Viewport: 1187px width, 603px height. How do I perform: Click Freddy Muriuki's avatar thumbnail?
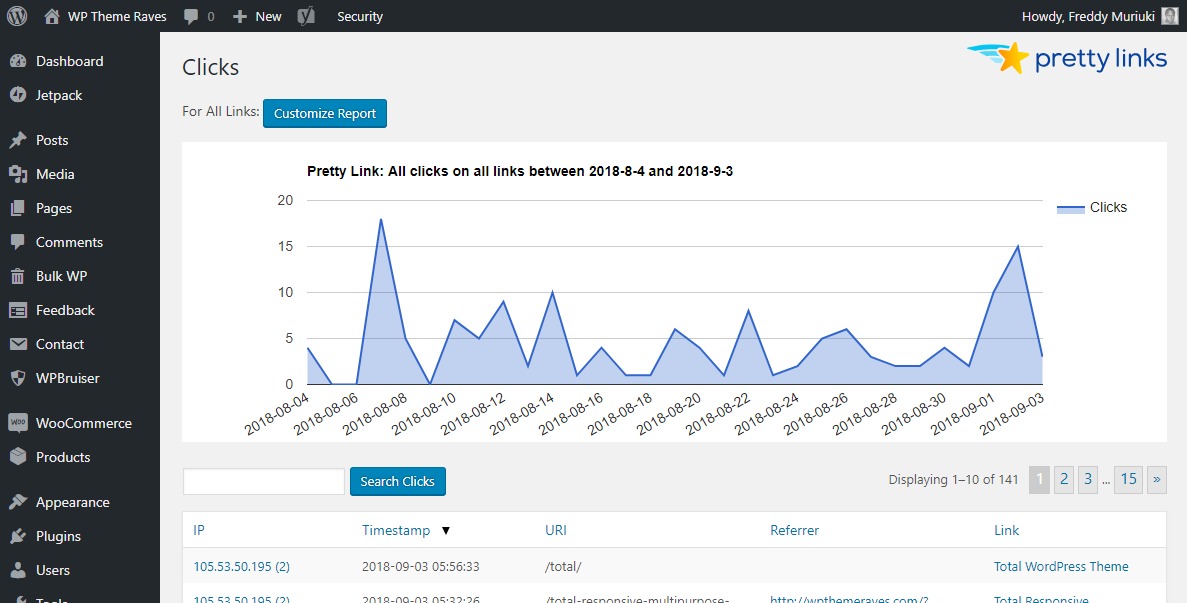[1170, 16]
